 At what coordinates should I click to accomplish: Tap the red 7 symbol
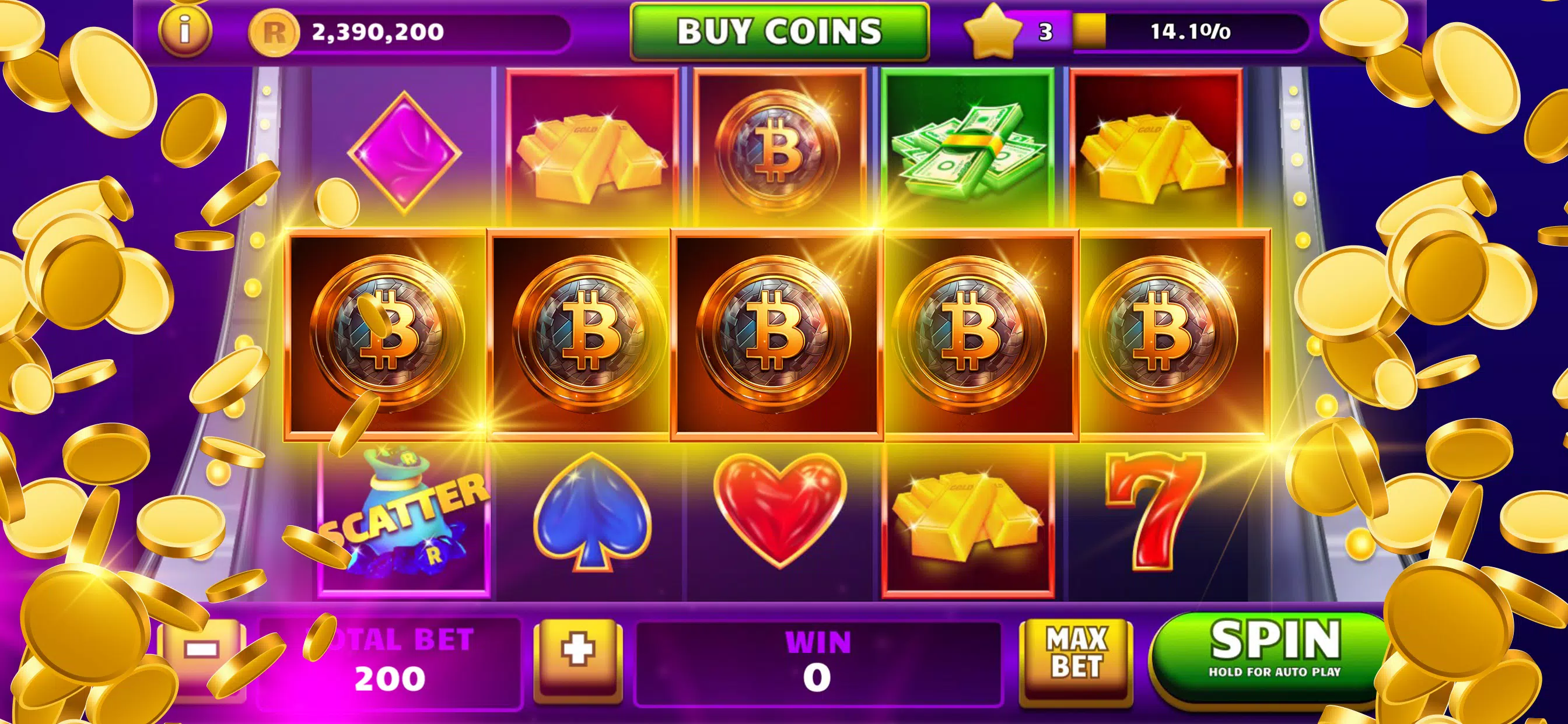pyautogui.click(x=1154, y=510)
